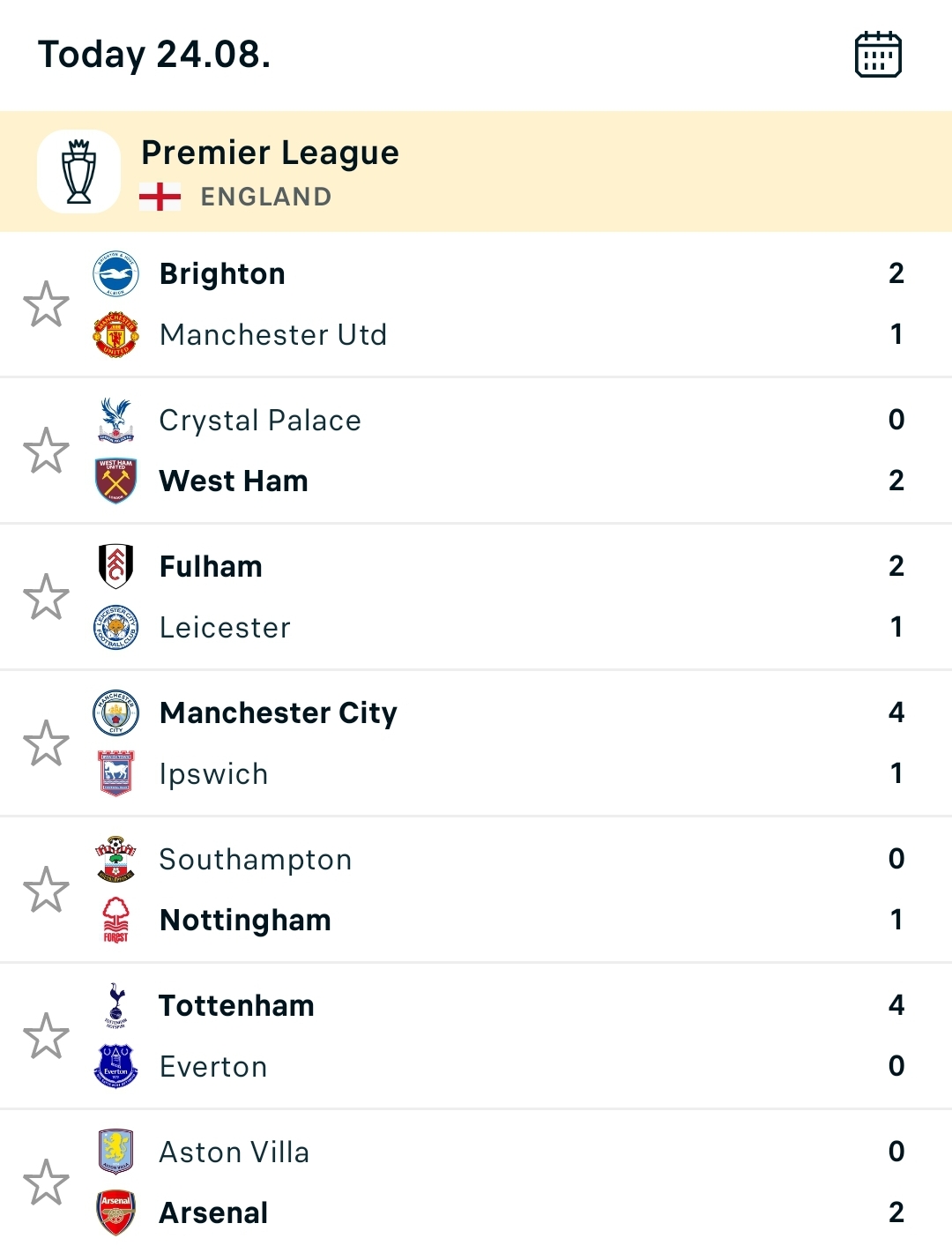This screenshot has width=952, height=1253.
Task: Open the Premier League header
Action: click(x=476, y=172)
